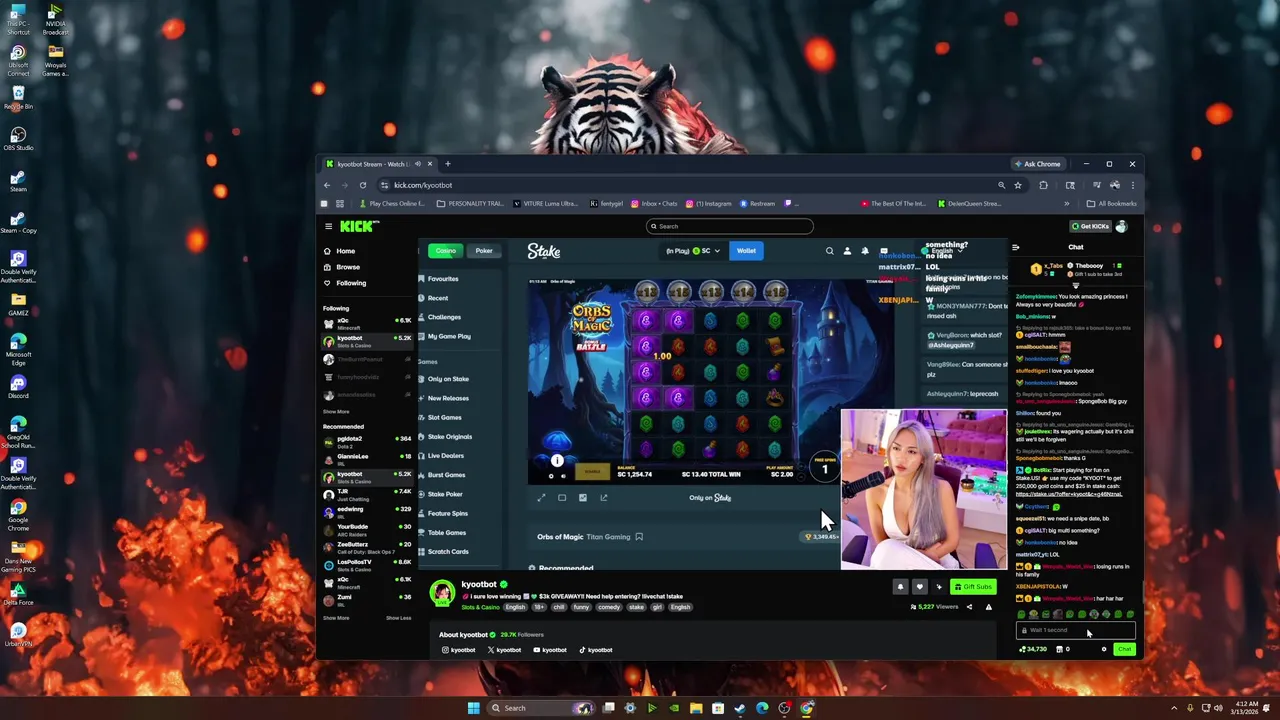Select Live Dealers category
This screenshot has height=720, width=1280.
pyautogui.click(x=446, y=456)
